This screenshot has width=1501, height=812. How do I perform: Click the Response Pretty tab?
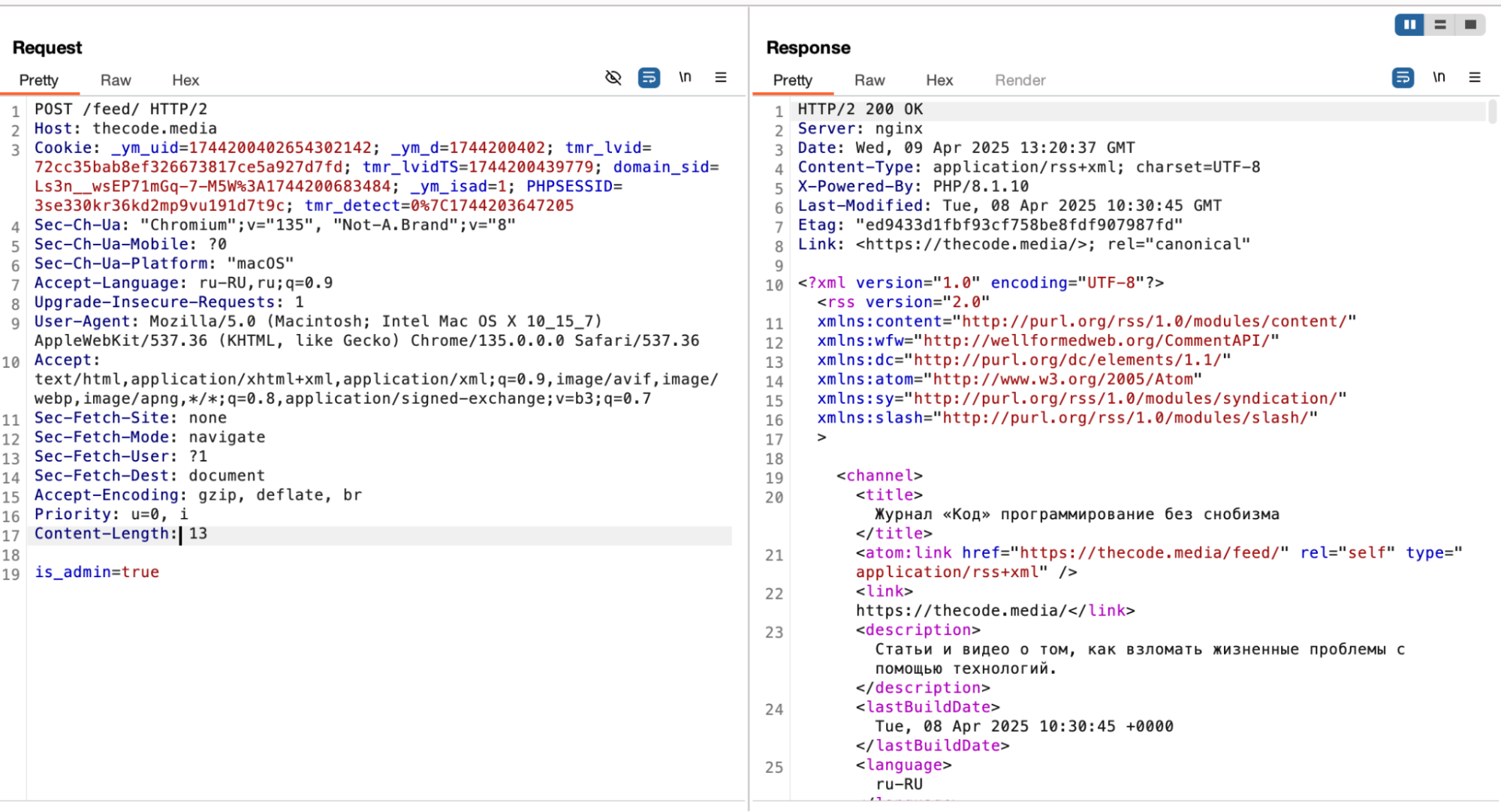tap(792, 80)
